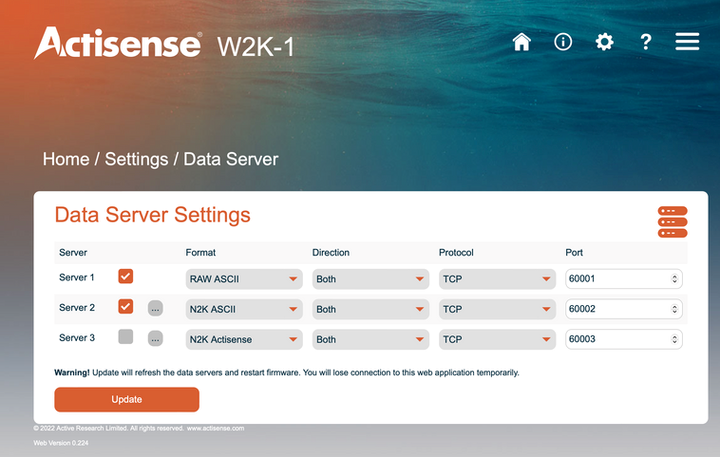Open the hamburger menu
The width and height of the screenshot is (720, 457).
click(x=687, y=41)
